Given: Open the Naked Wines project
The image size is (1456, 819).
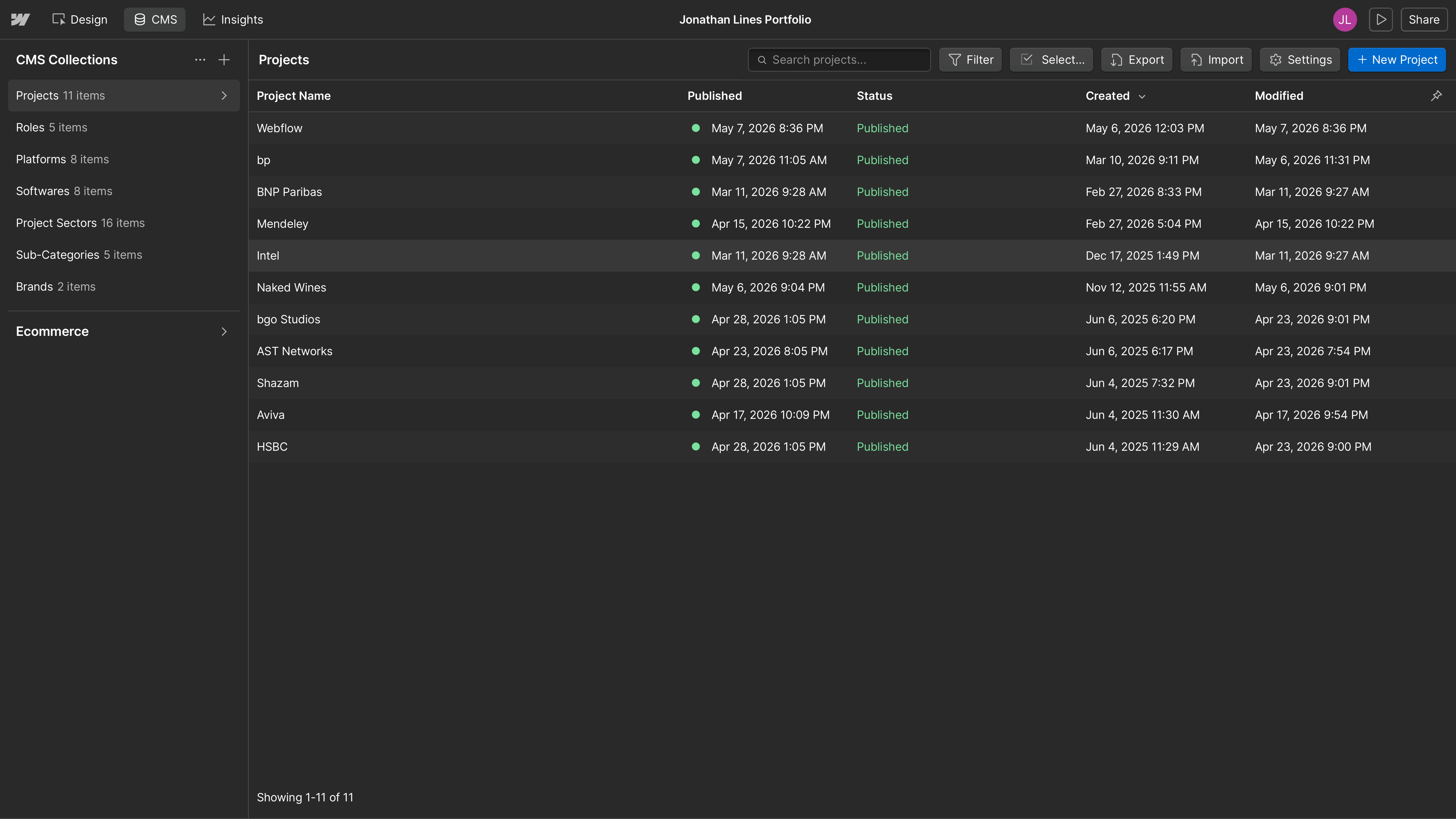Looking at the screenshot, I should (x=852, y=288).
